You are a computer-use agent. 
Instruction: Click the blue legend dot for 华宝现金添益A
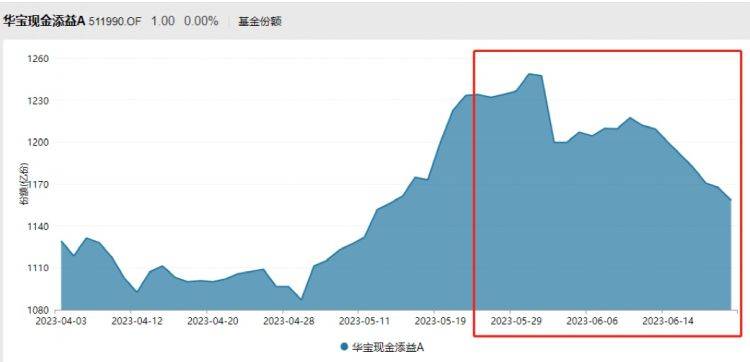[x=344, y=347]
